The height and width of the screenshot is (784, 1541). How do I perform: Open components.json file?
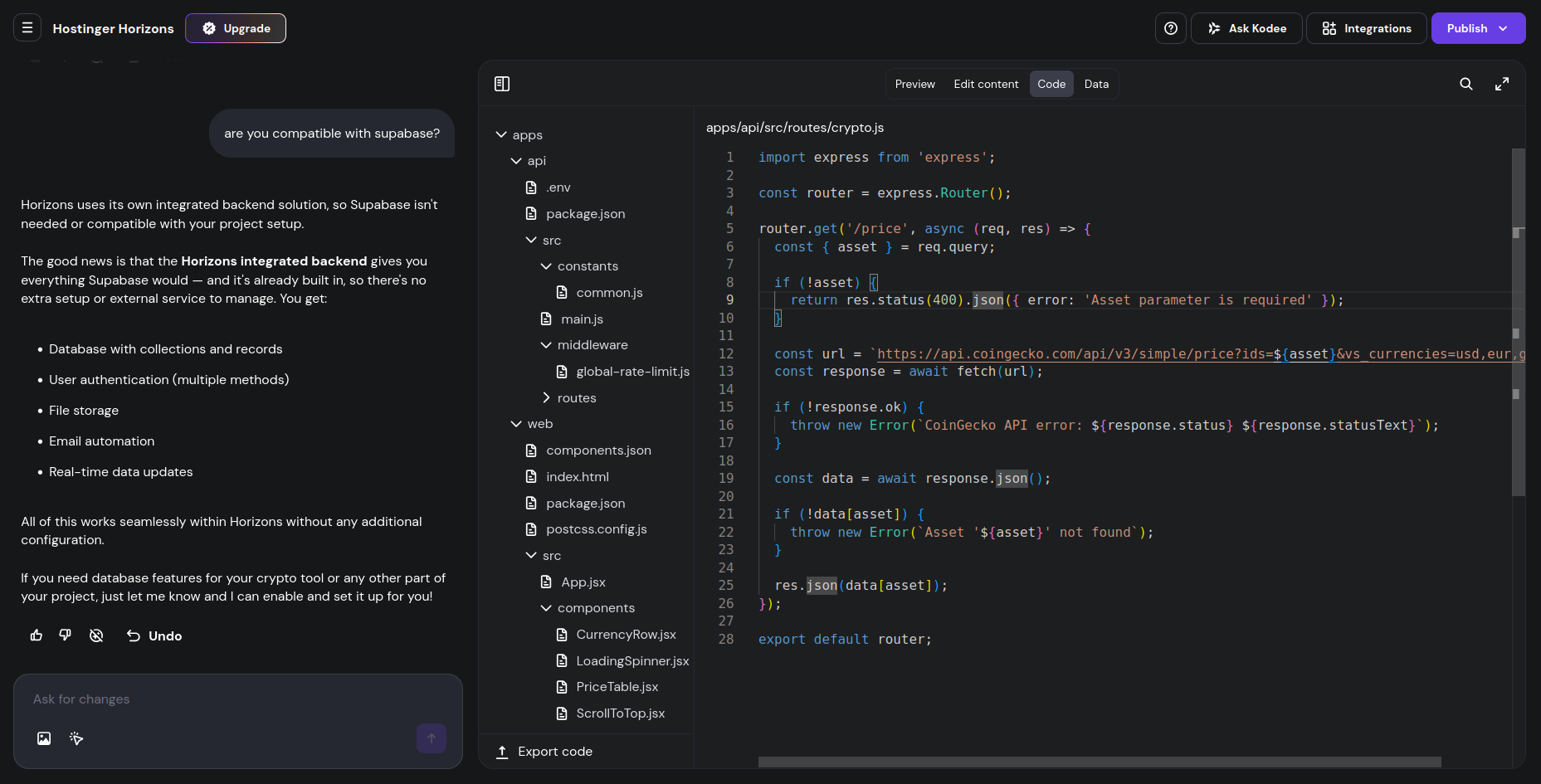[x=588, y=450]
